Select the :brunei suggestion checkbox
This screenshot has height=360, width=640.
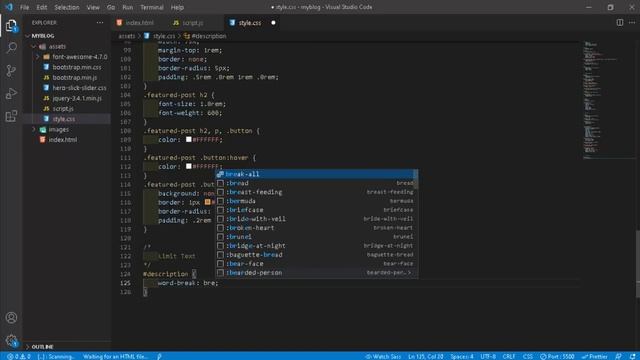point(220,237)
